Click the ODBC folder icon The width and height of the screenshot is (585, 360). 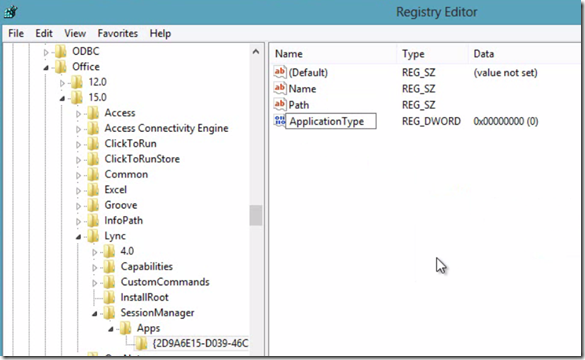click(x=60, y=51)
